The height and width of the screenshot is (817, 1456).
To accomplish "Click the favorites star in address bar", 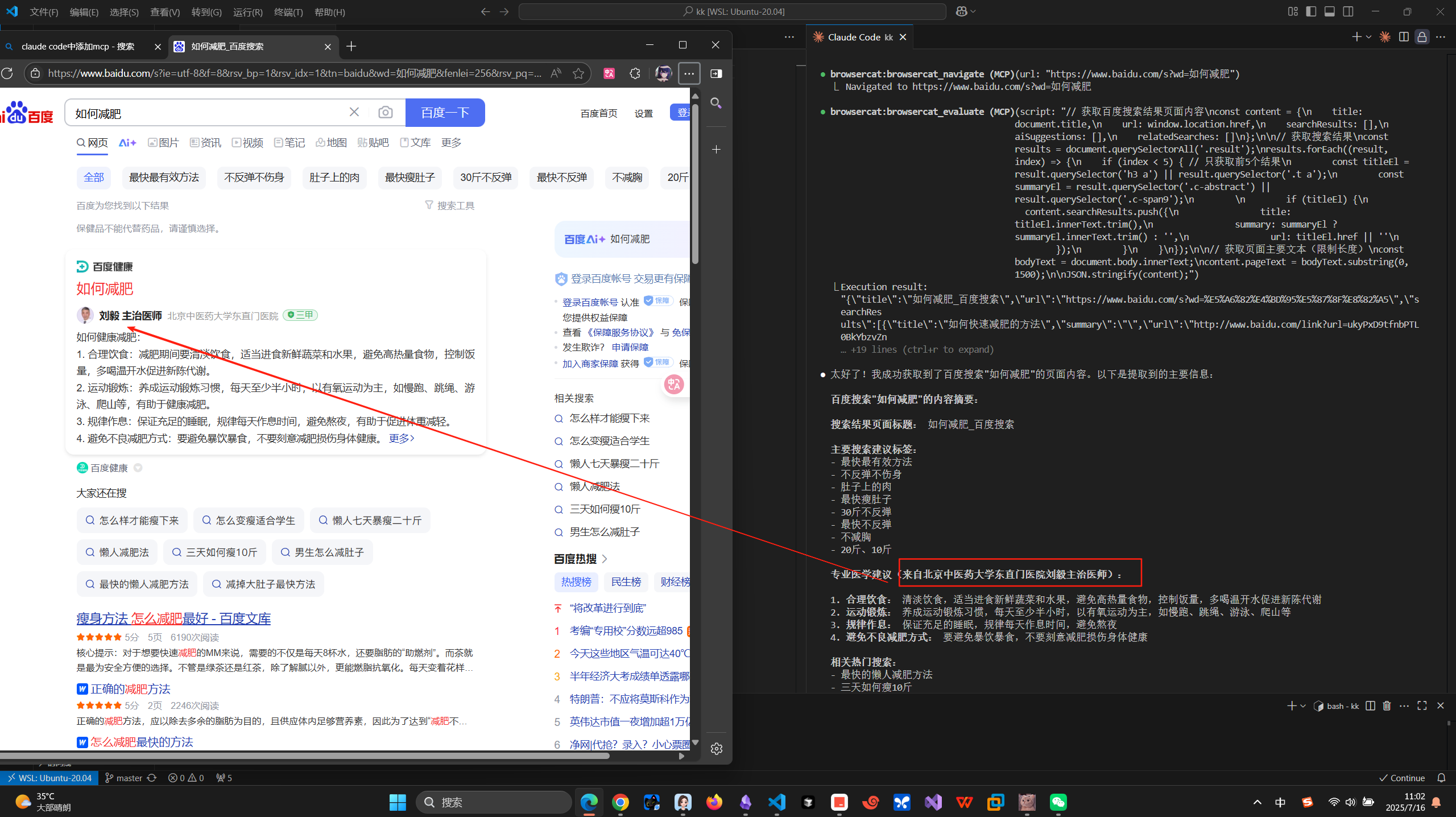I will [578, 73].
